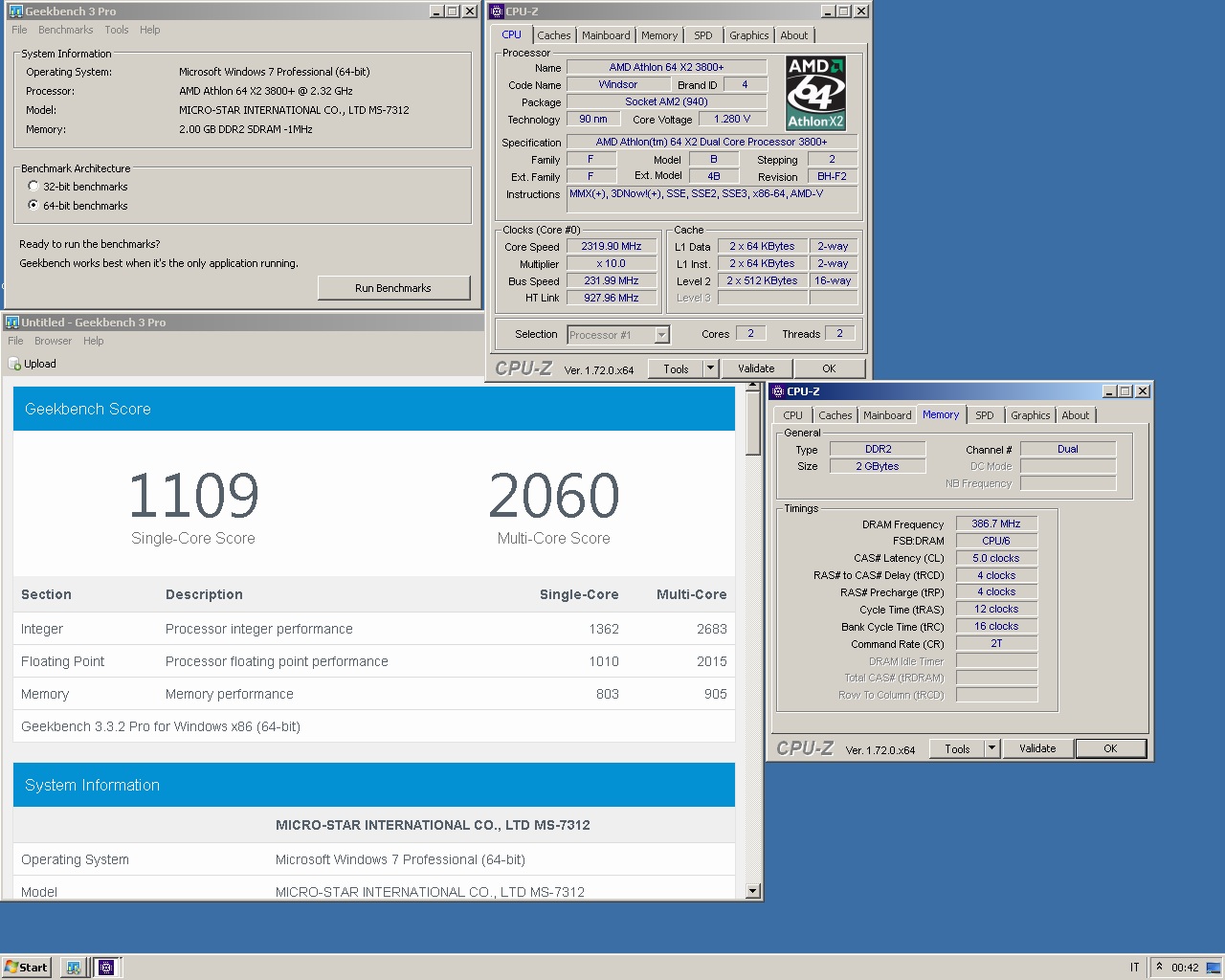The height and width of the screenshot is (980, 1225).
Task: Open File menu in Untitled results window
Action: (15, 341)
